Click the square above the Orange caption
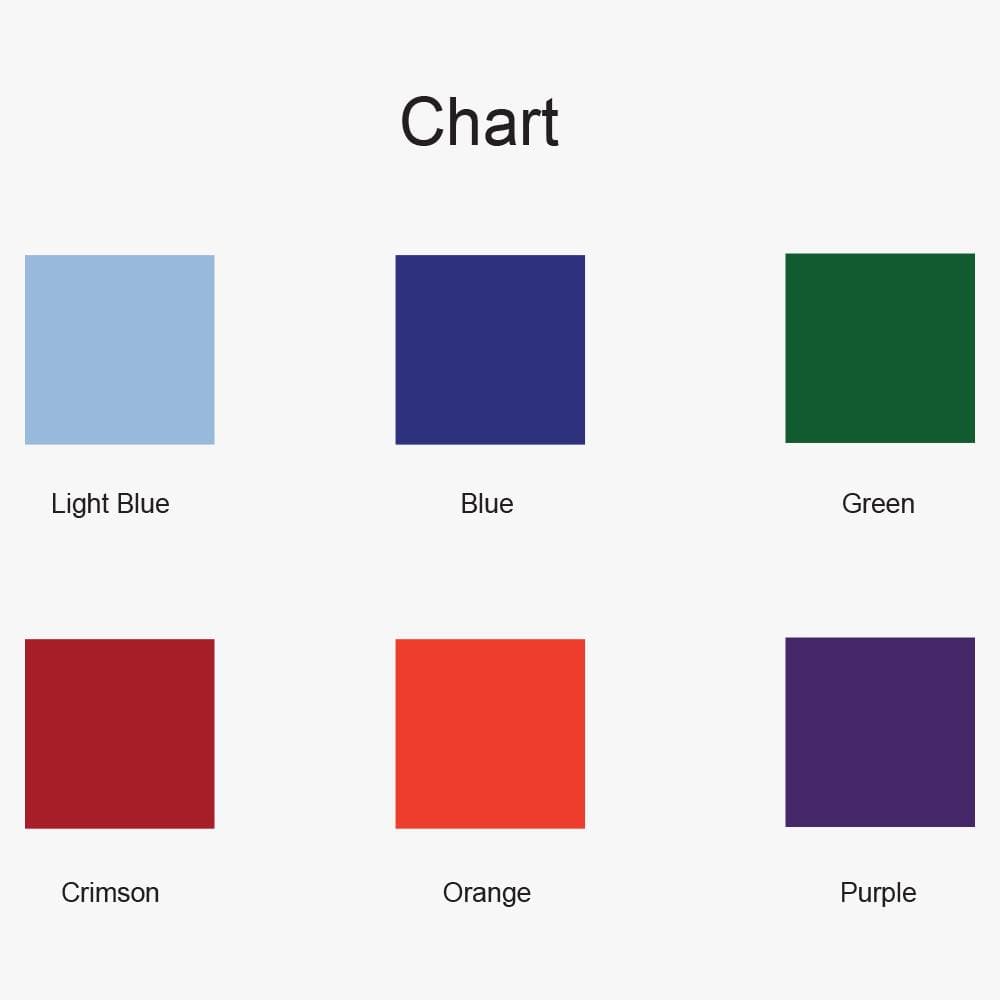1000x1000 pixels. point(490,733)
